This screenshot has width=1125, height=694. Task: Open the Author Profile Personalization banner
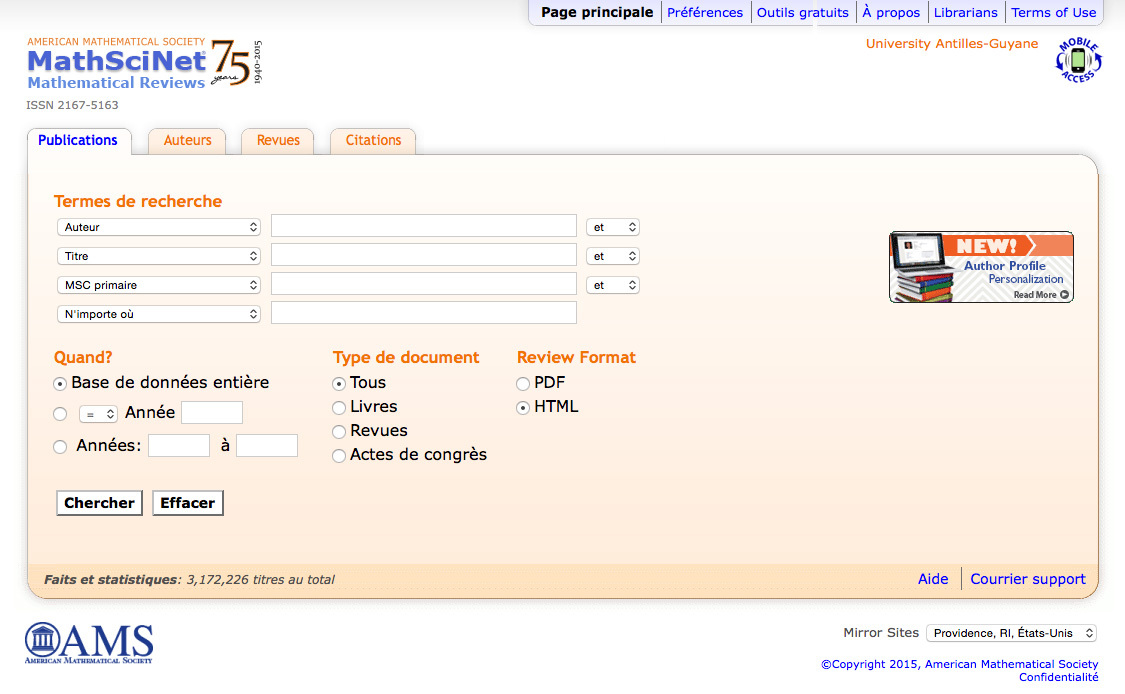[980, 267]
